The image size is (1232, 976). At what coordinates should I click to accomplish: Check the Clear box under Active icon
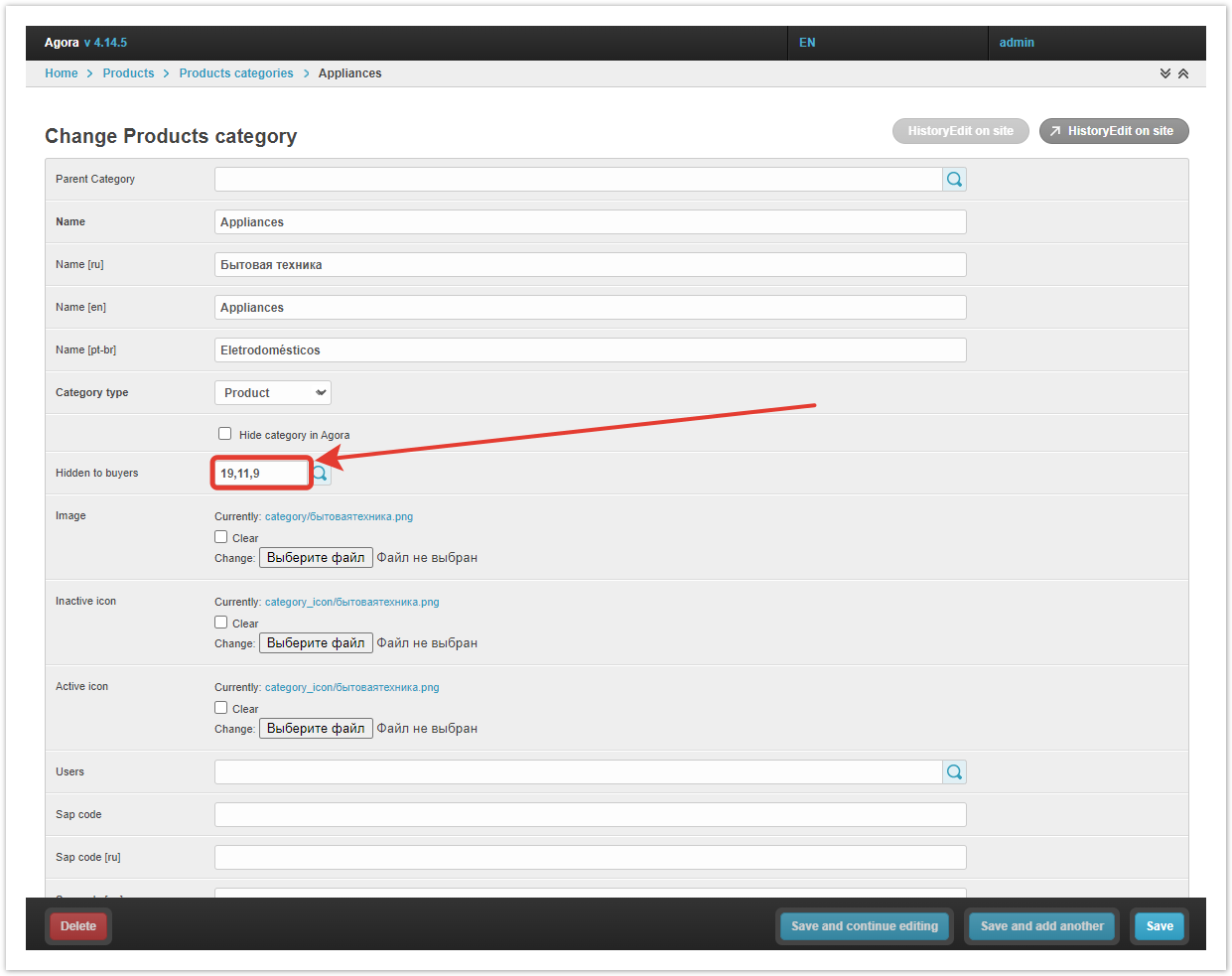tap(221, 708)
